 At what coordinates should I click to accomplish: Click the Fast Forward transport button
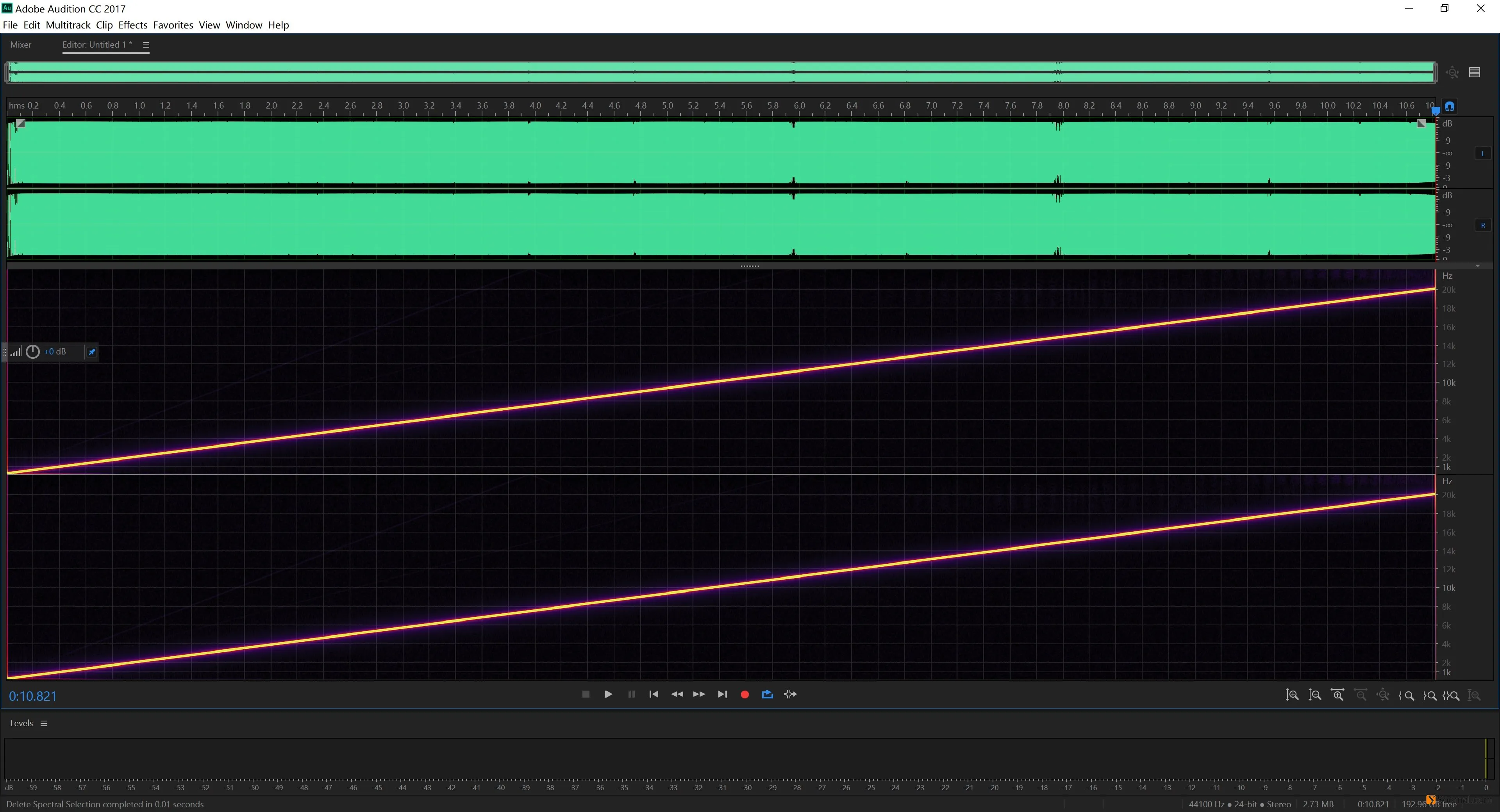pyautogui.click(x=699, y=694)
